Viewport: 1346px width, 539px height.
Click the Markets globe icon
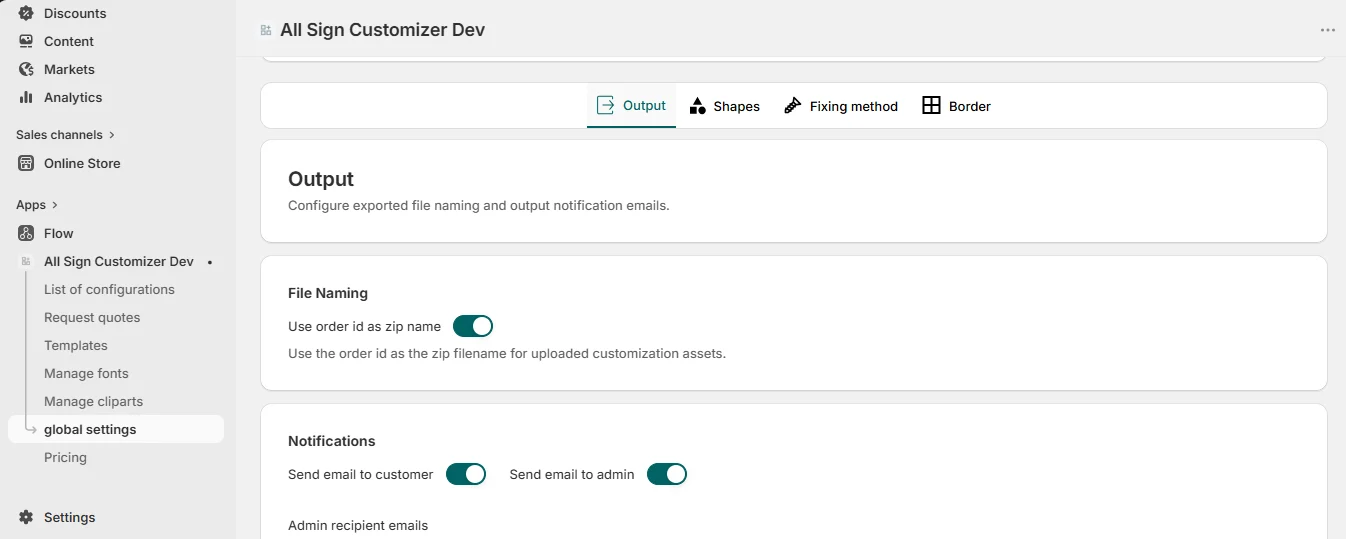coord(26,69)
